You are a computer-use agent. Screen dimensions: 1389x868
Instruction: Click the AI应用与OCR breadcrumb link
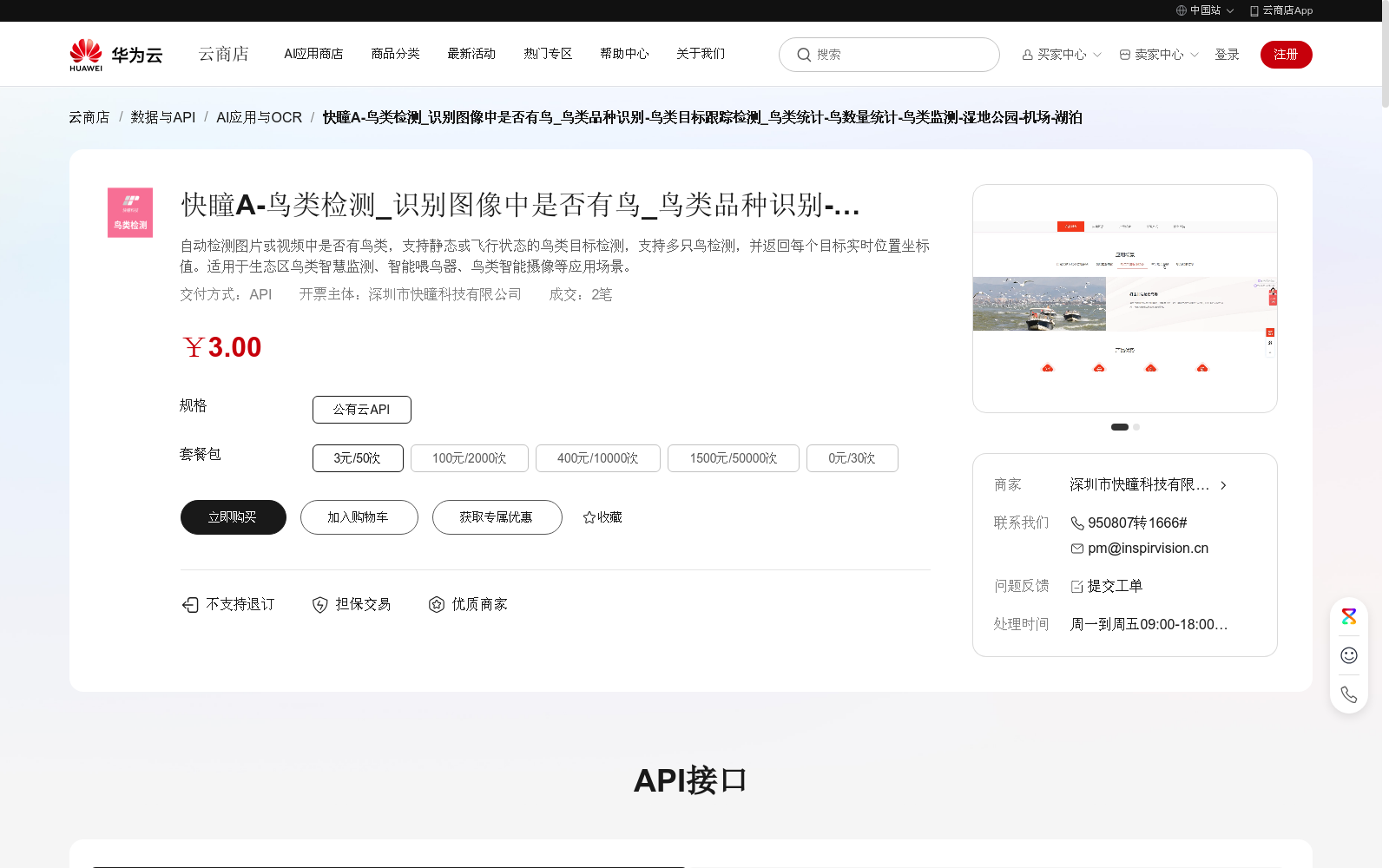point(259,117)
